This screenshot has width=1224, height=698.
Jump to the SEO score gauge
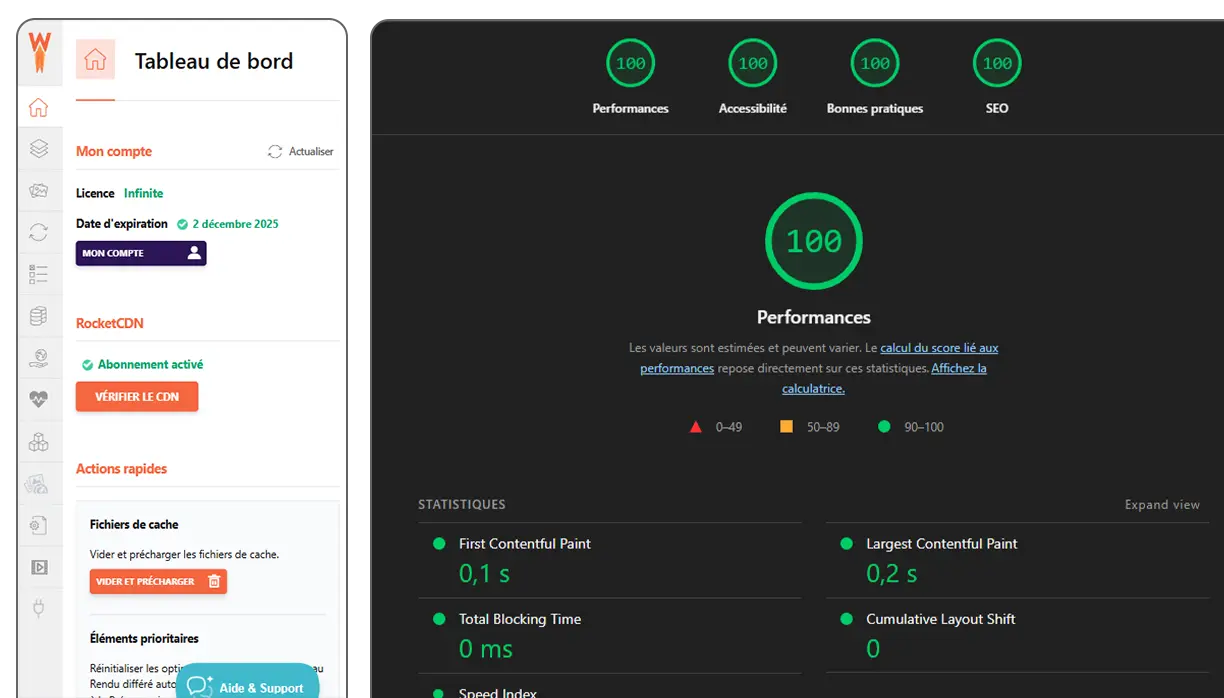tap(996, 64)
